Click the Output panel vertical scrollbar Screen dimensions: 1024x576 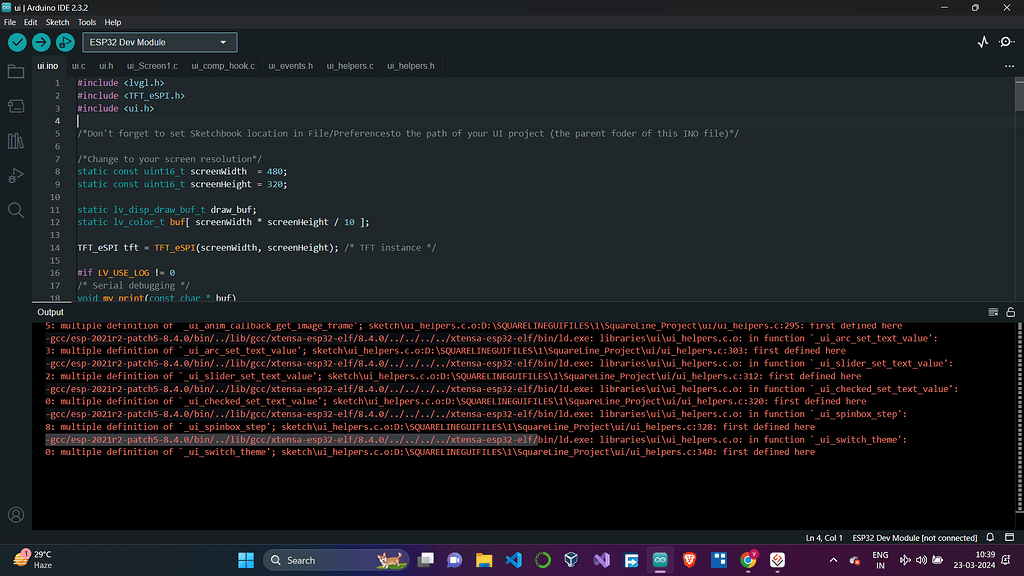click(1020, 418)
